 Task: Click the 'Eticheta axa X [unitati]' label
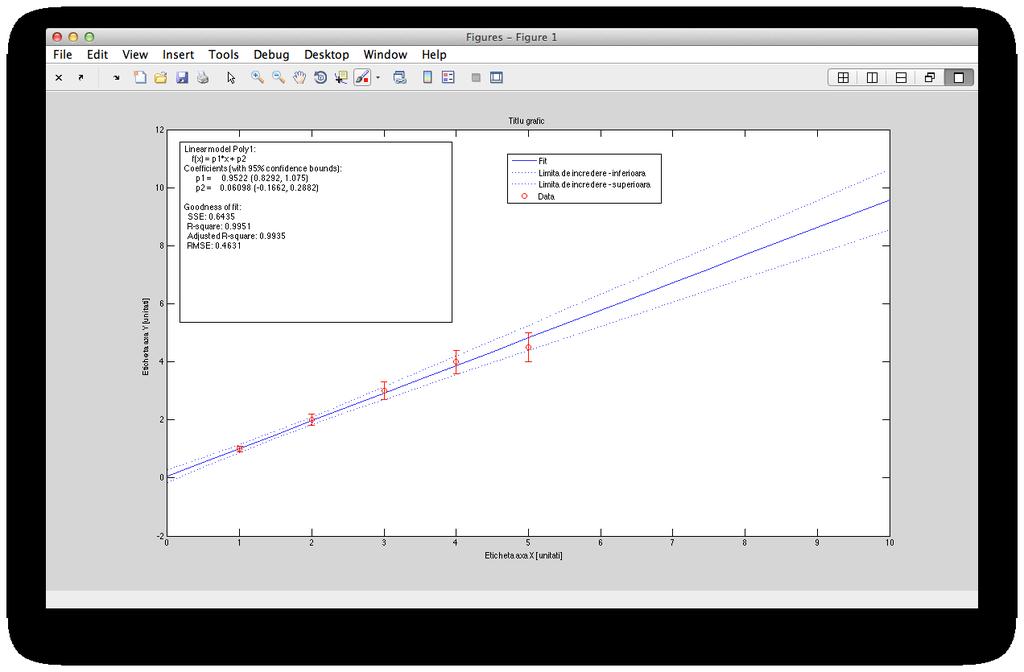pos(523,556)
